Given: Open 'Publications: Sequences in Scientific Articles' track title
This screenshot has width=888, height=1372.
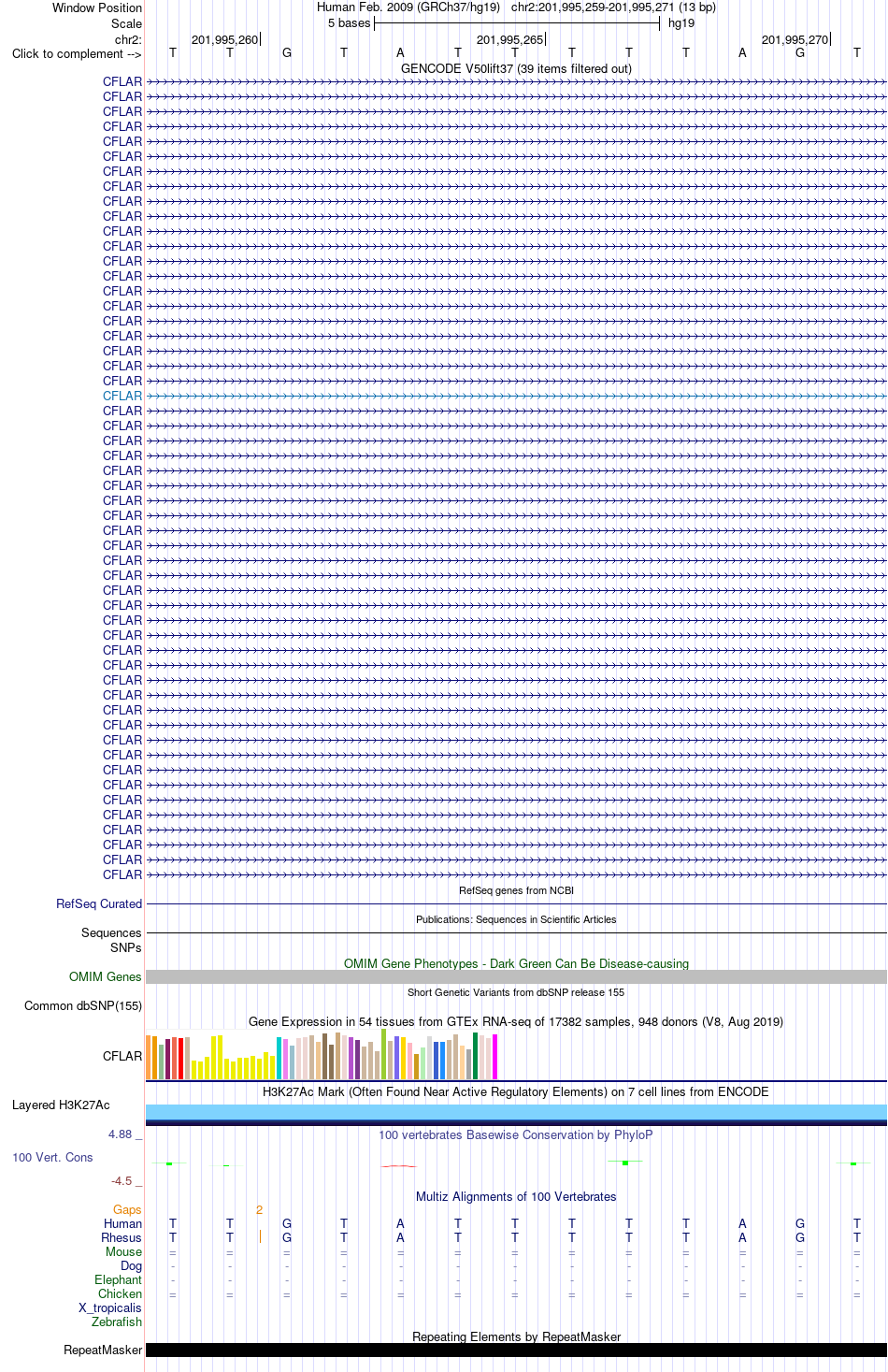Looking at the screenshot, I should pos(516,919).
